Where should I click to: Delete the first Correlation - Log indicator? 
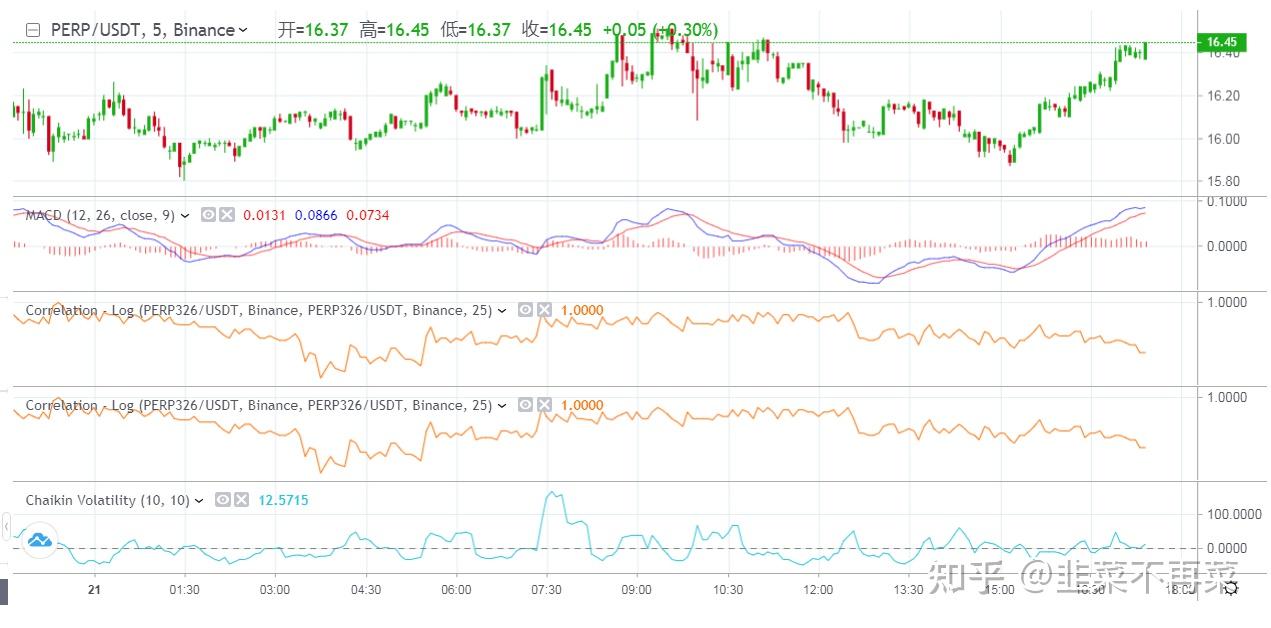[544, 310]
